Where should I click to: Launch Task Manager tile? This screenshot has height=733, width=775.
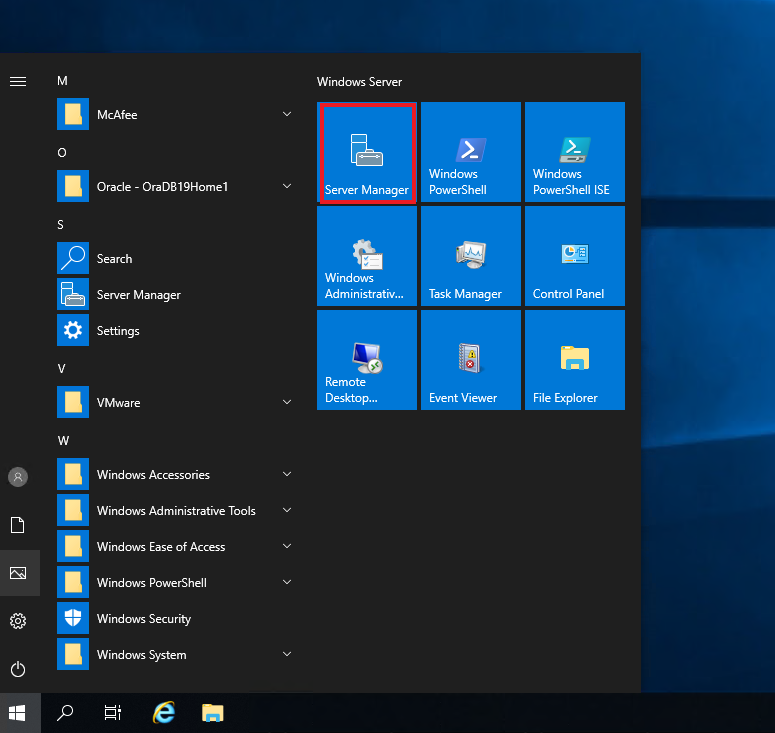pyautogui.click(x=471, y=256)
